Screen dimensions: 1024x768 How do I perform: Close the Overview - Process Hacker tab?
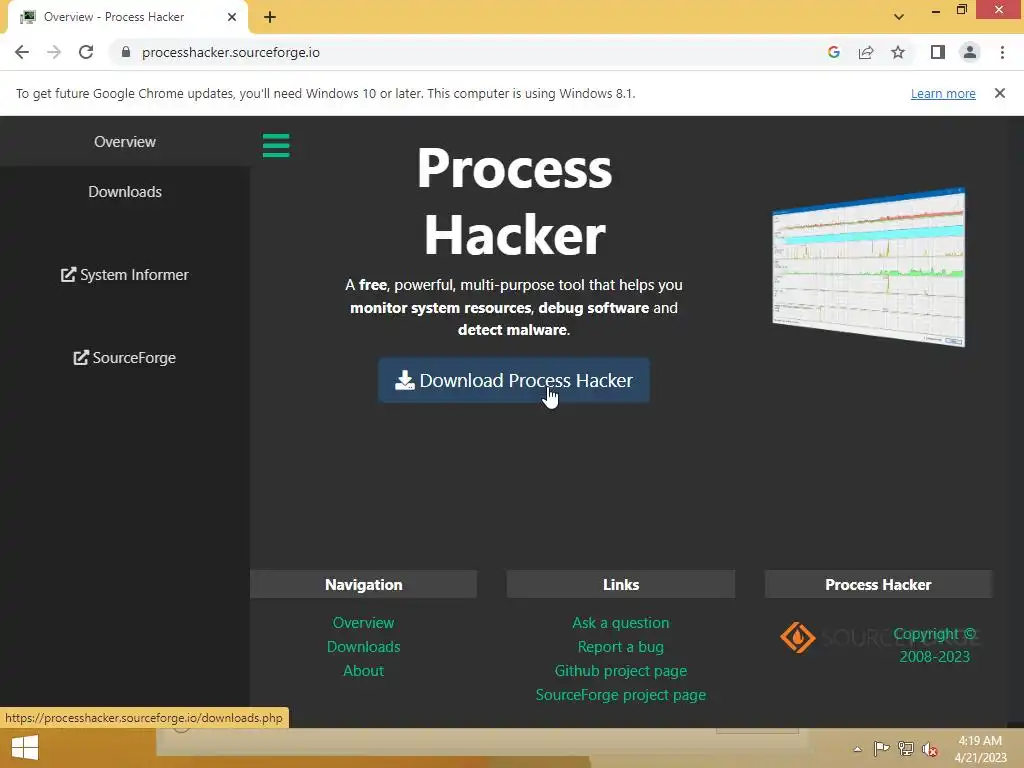pos(232,17)
